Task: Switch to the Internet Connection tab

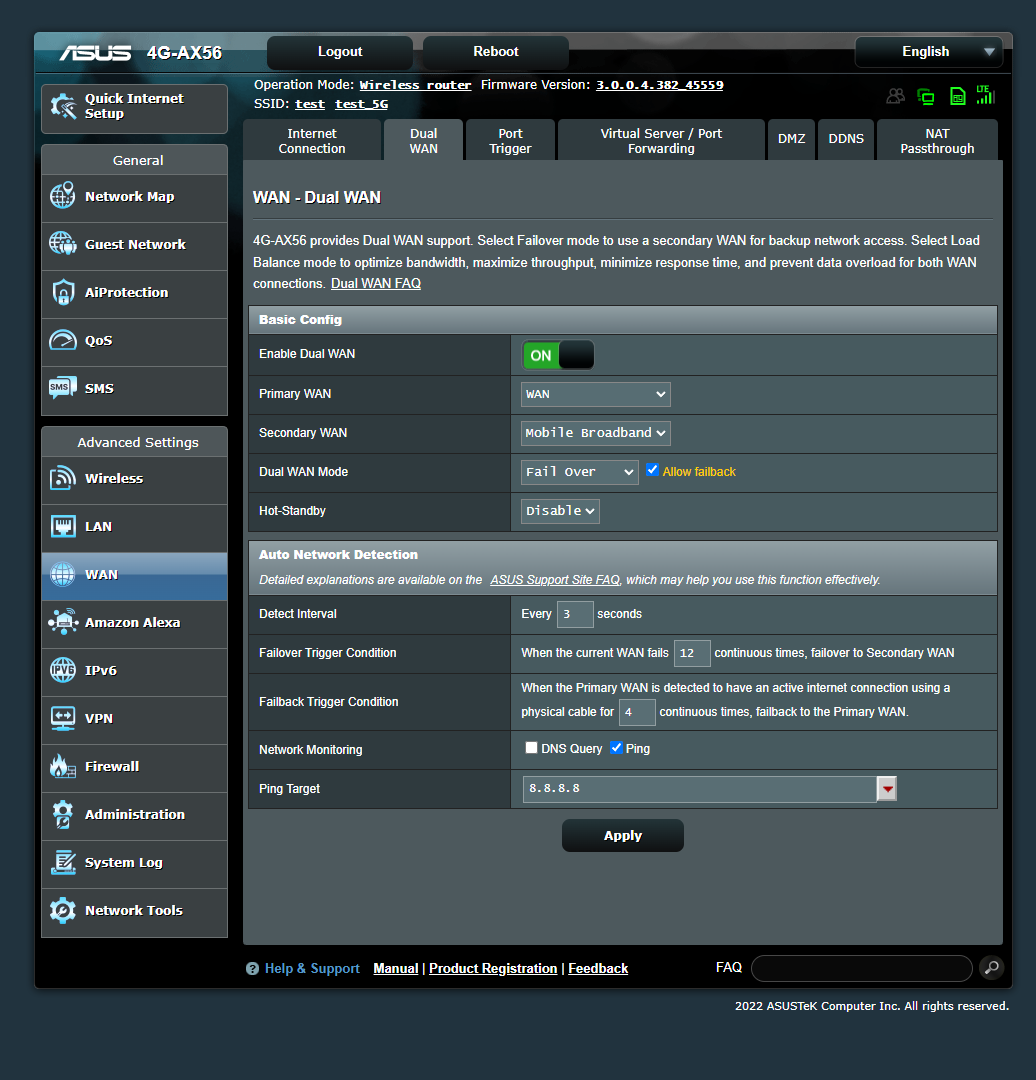Action: [312, 141]
